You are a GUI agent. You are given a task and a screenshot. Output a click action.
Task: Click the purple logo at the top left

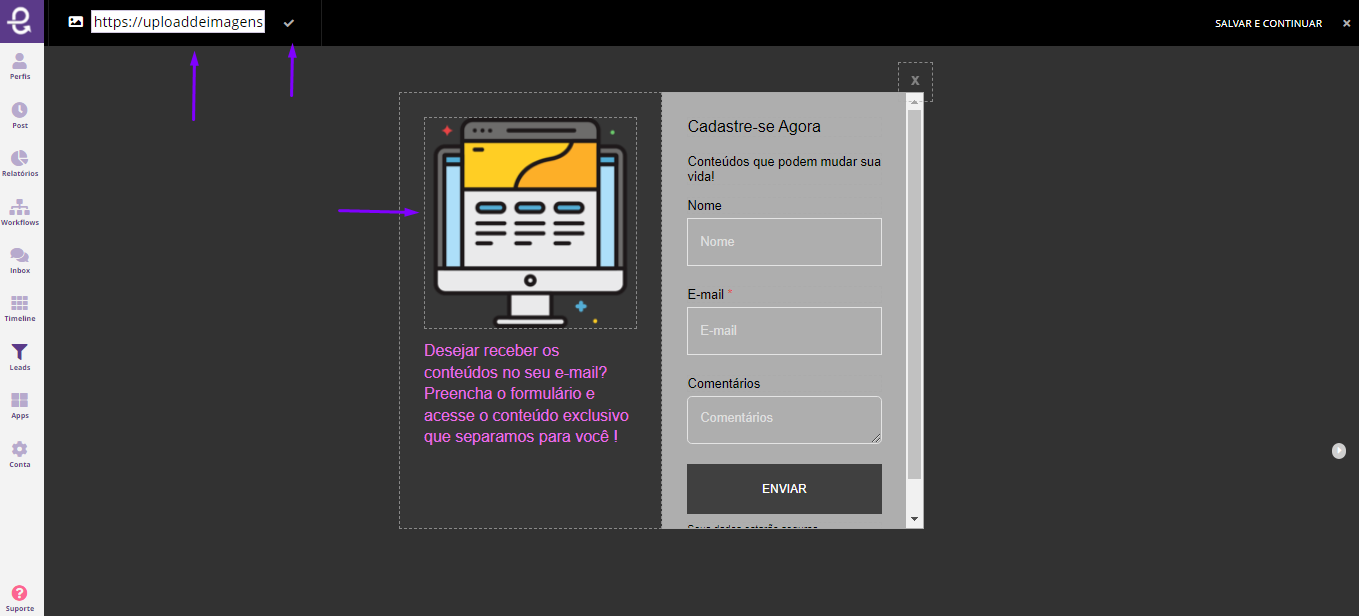[21, 21]
